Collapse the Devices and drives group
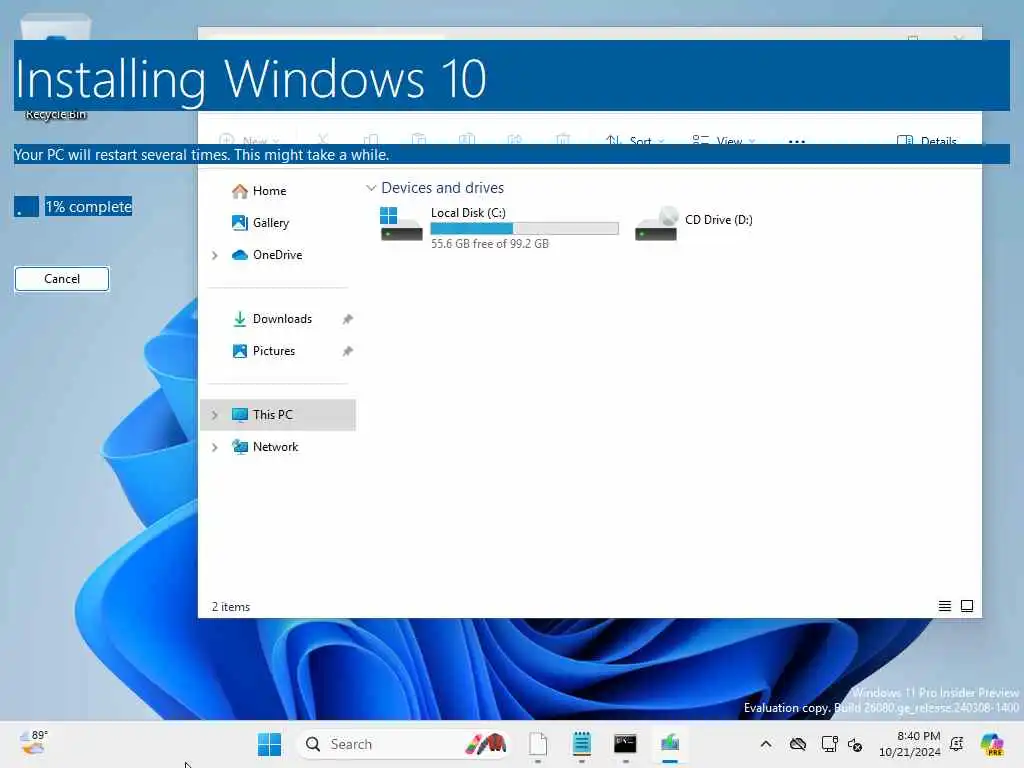Viewport: 1024px width, 768px height. (371, 188)
